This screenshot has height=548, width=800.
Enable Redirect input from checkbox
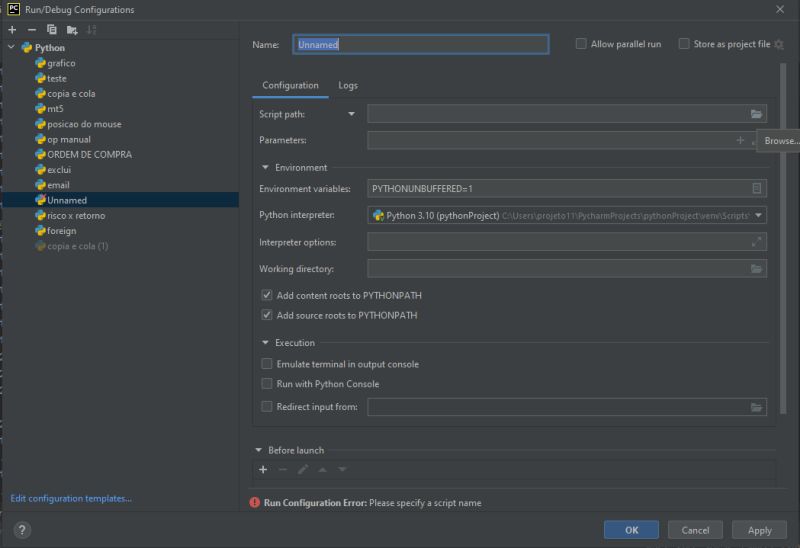(x=266, y=407)
